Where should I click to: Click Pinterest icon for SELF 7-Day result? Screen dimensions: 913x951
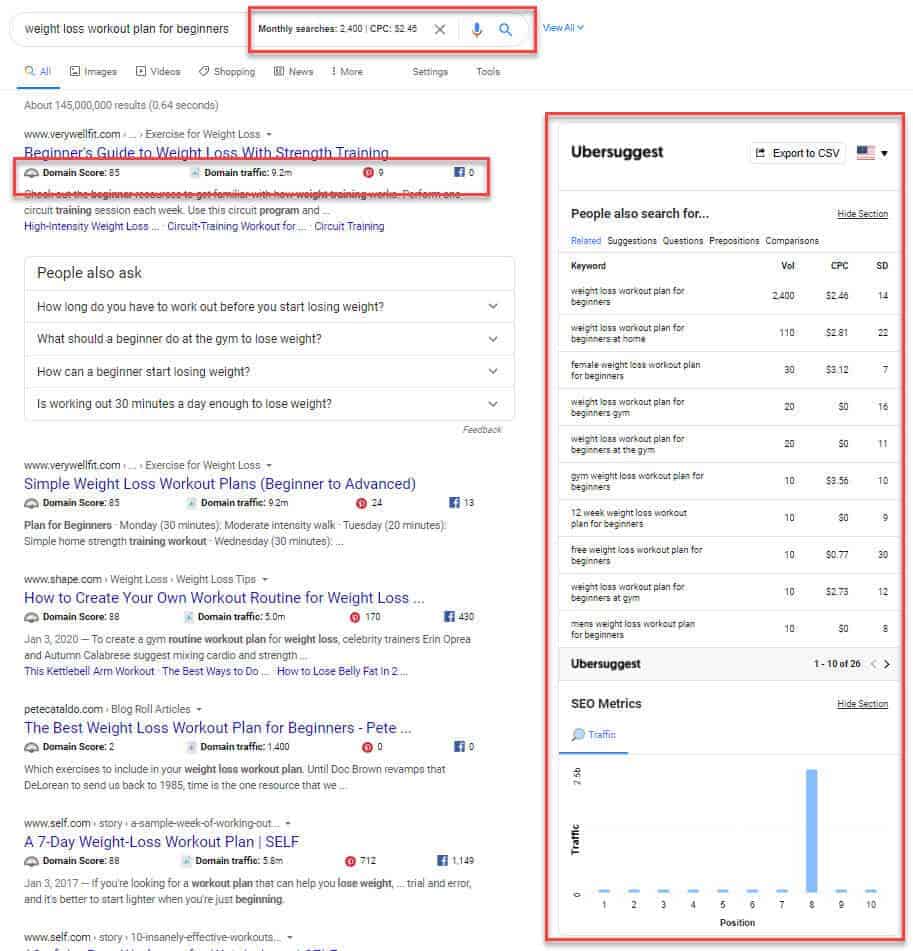click(350, 861)
